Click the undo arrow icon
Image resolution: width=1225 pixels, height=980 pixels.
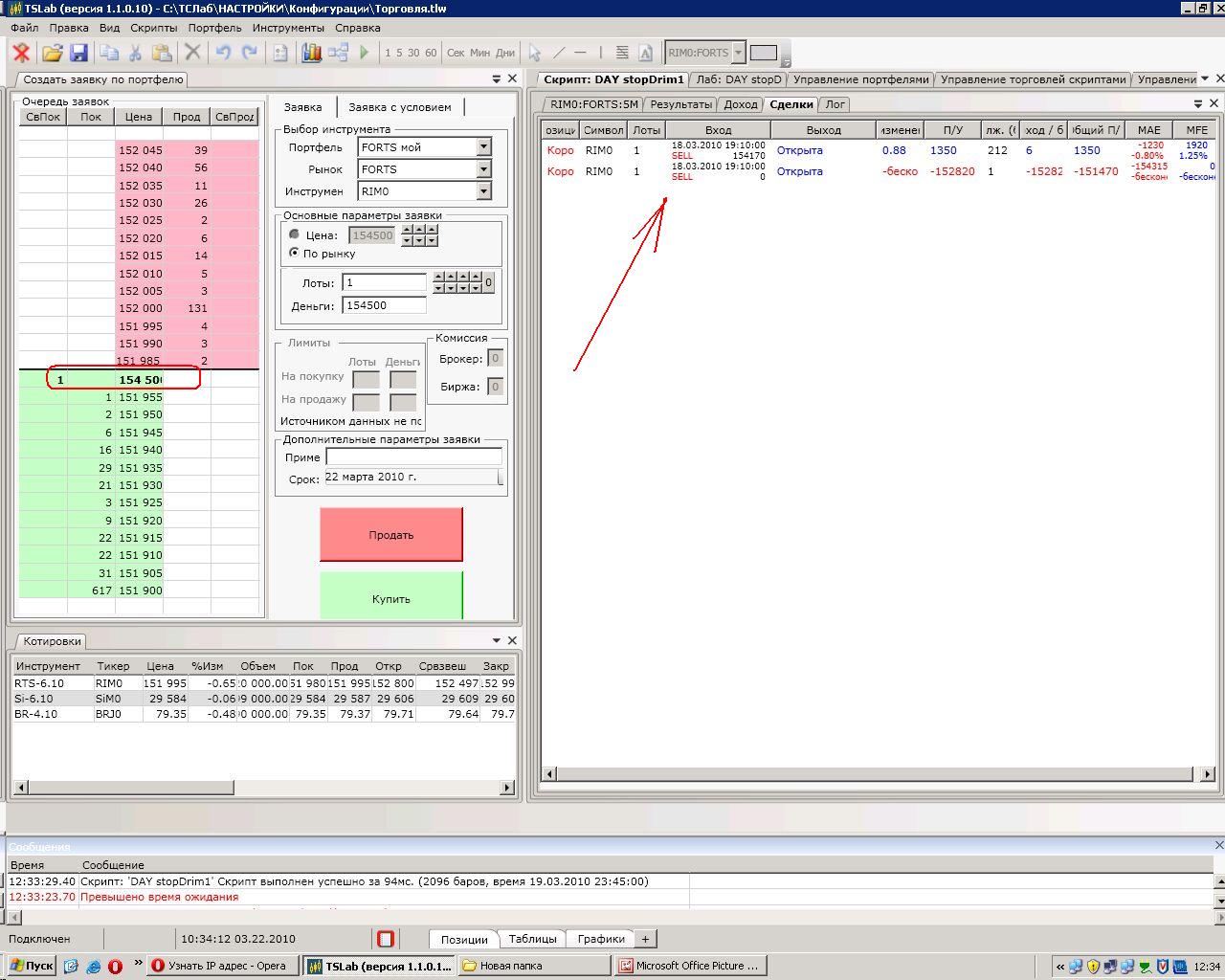[223, 53]
